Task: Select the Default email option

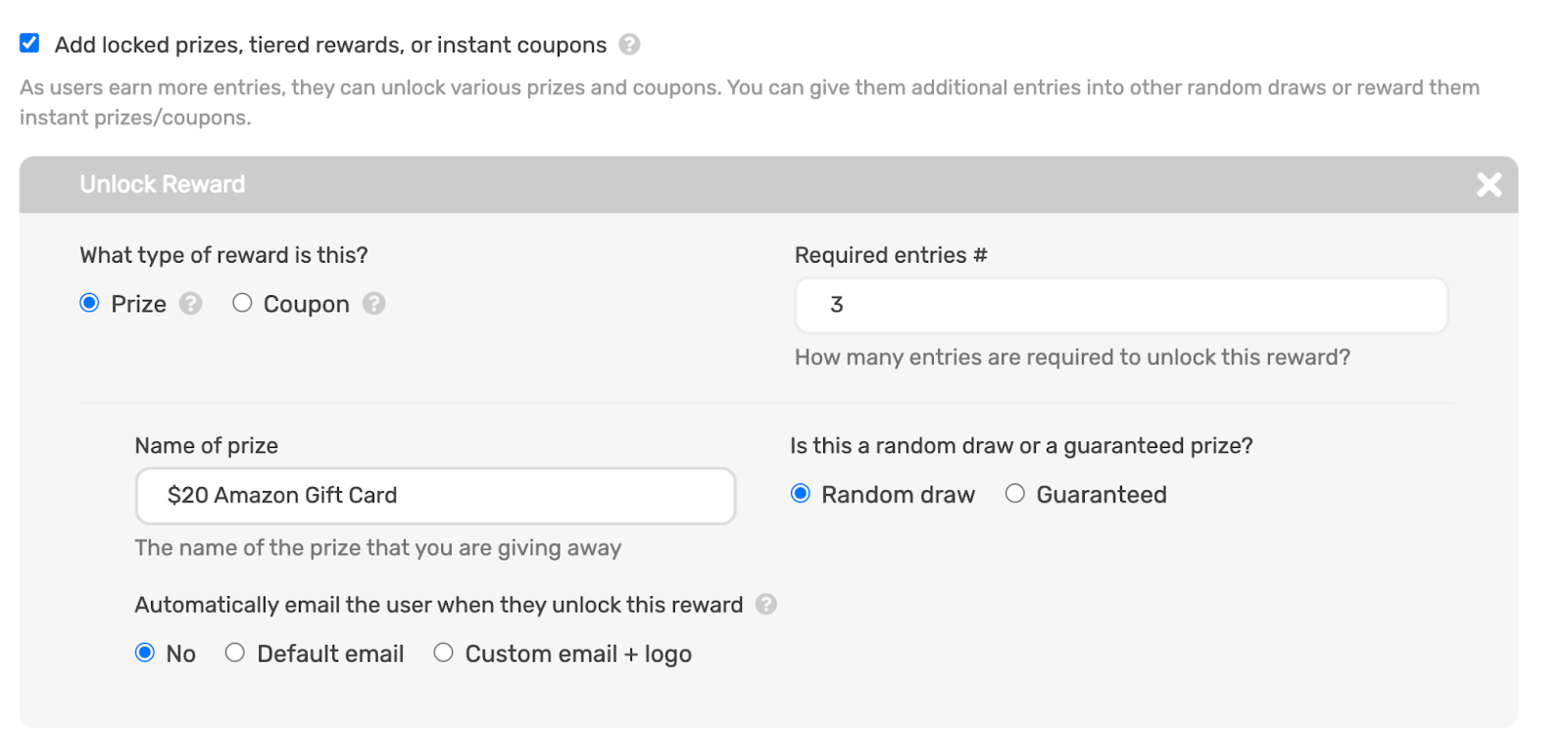Action: click(235, 652)
